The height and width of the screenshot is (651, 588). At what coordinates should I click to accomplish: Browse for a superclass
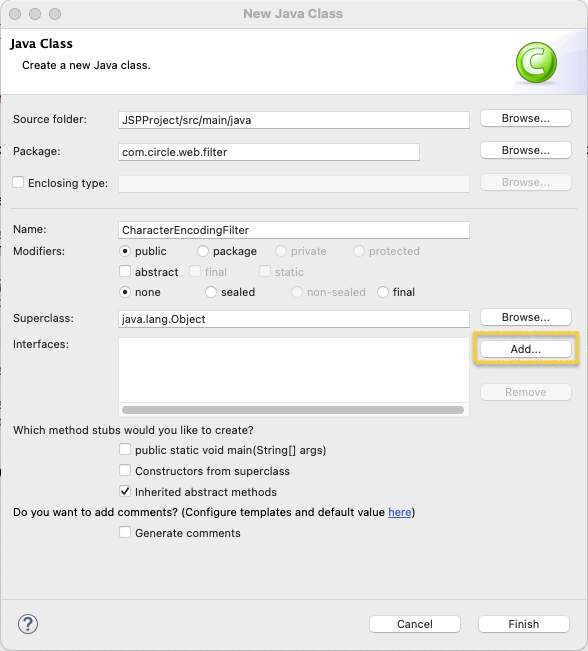[526, 317]
